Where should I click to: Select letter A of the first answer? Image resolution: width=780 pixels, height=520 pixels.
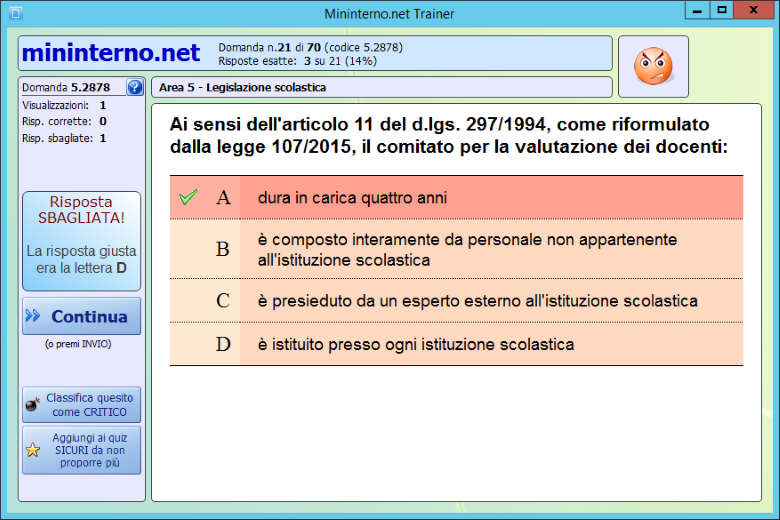click(x=223, y=198)
